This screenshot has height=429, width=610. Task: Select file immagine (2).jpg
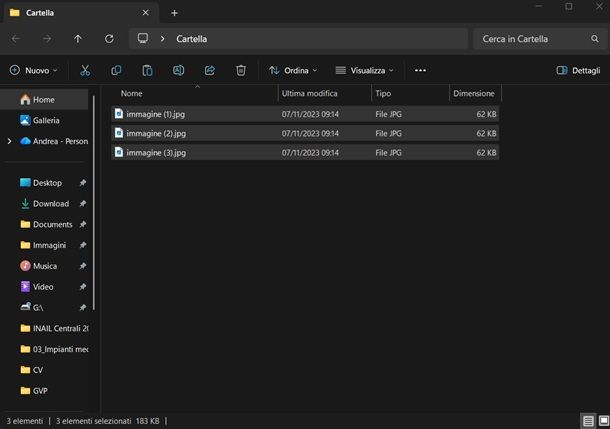(x=305, y=133)
